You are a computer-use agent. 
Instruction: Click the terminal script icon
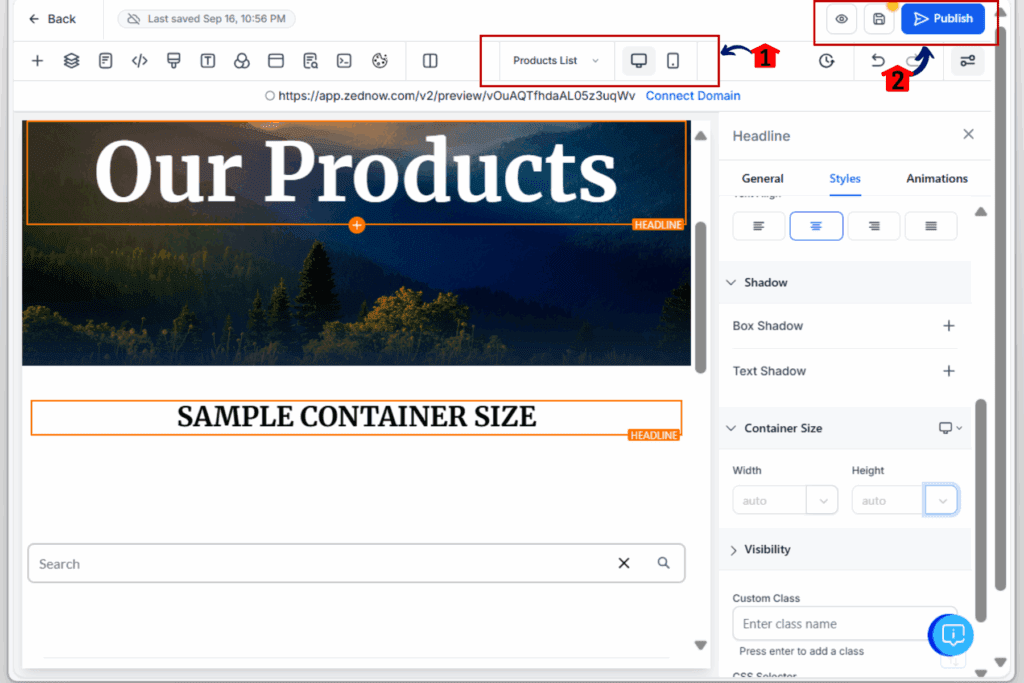pyautogui.click(x=344, y=61)
